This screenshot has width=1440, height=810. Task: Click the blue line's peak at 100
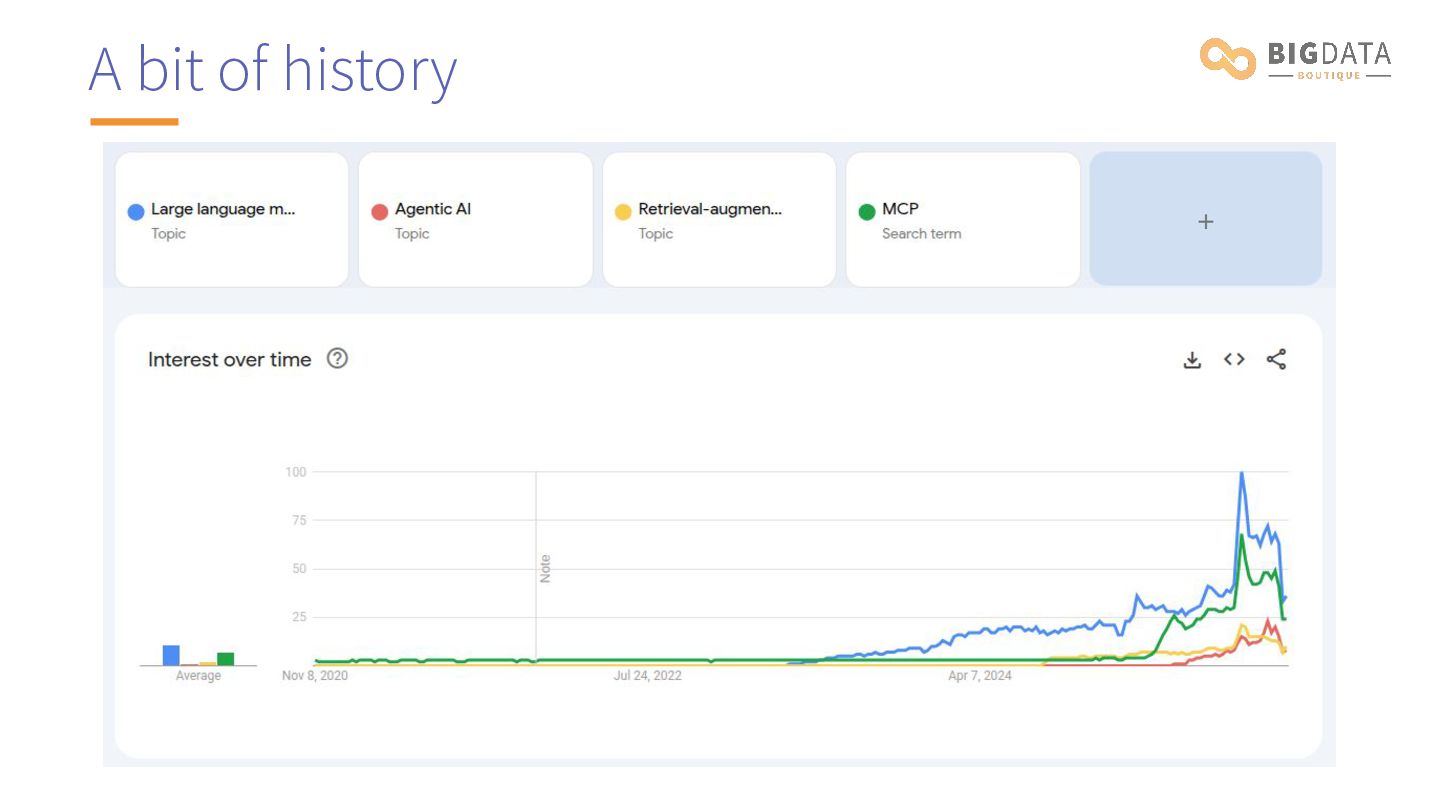coord(1241,473)
